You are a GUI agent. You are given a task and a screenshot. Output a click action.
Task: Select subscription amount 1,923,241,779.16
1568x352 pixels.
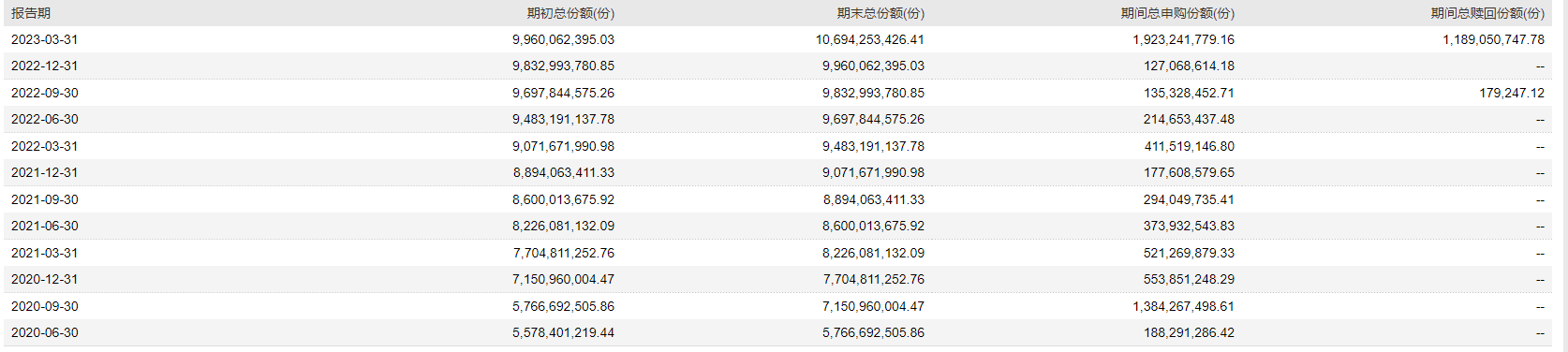click(1183, 39)
